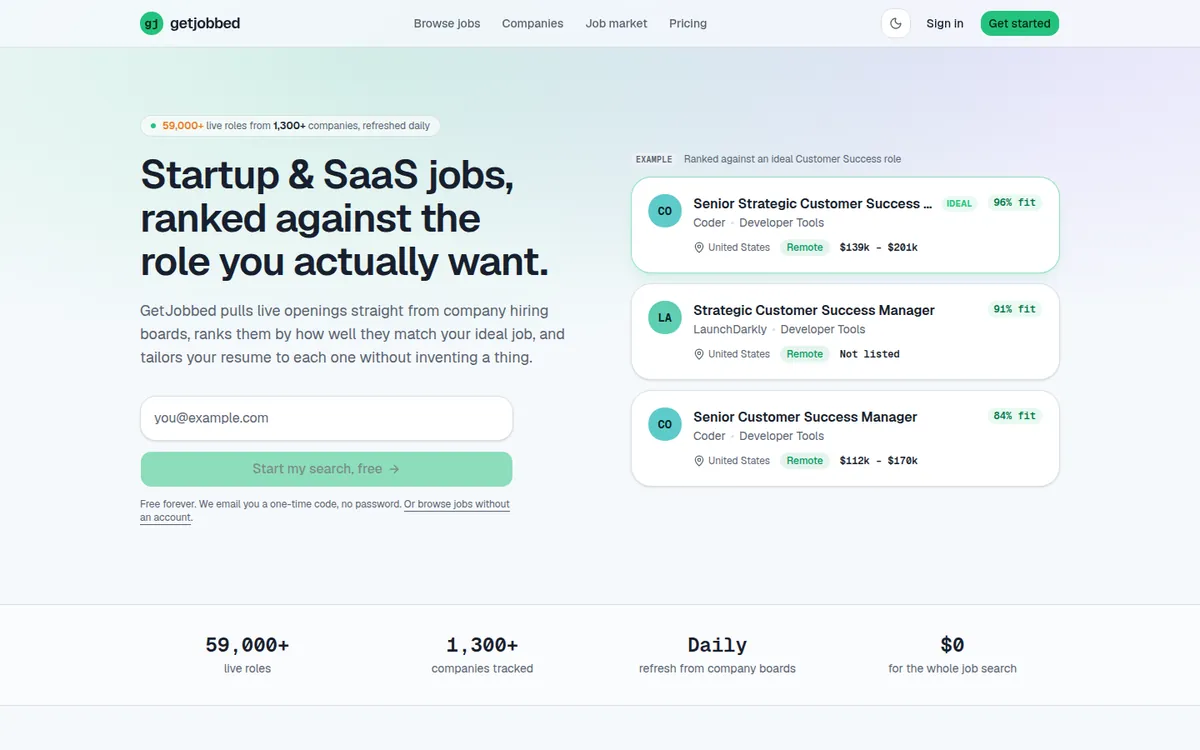Click the green gj logo icon
The width and height of the screenshot is (1200, 750).
pyautogui.click(x=151, y=23)
